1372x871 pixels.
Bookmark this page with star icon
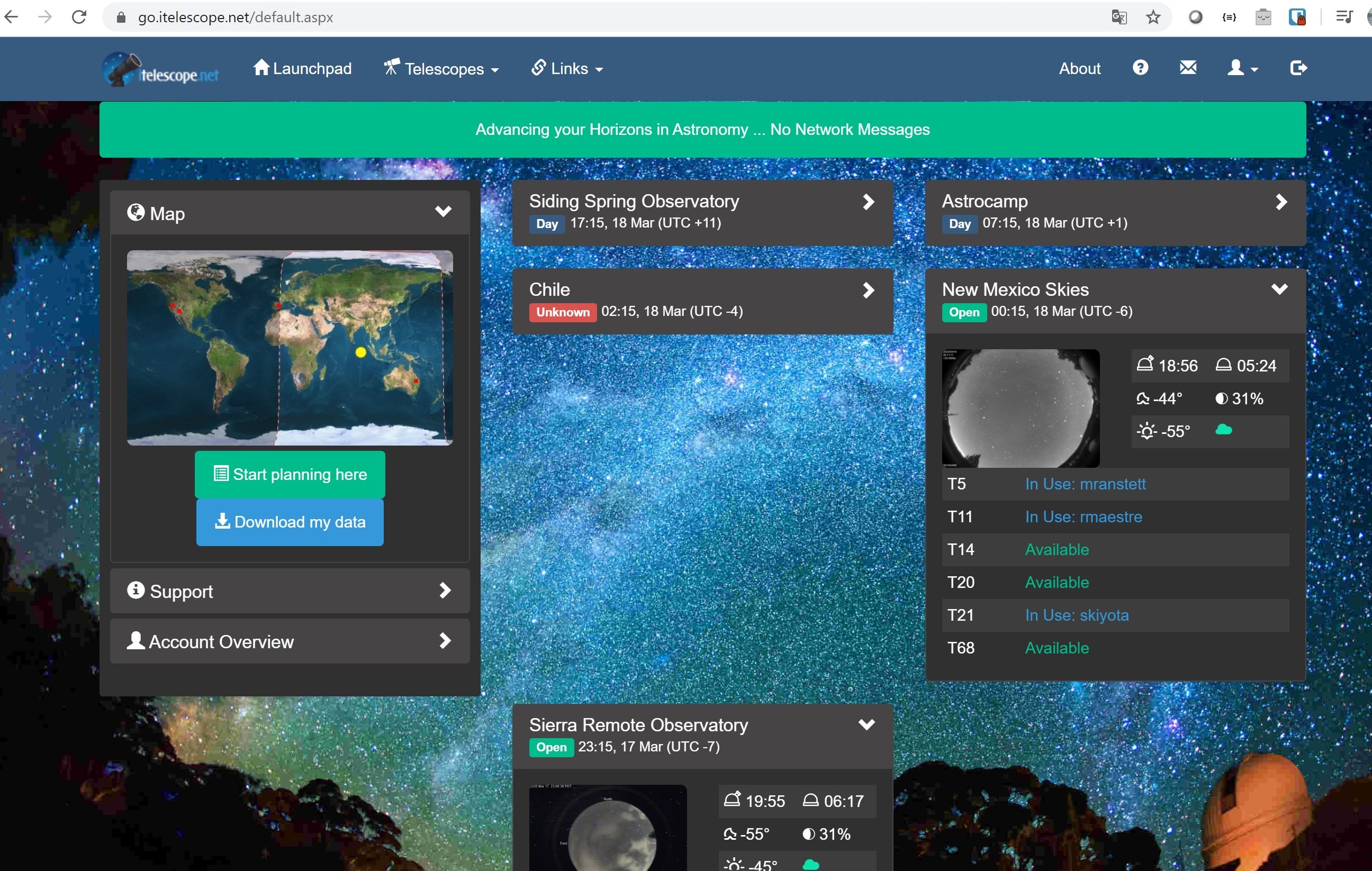click(1153, 17)
